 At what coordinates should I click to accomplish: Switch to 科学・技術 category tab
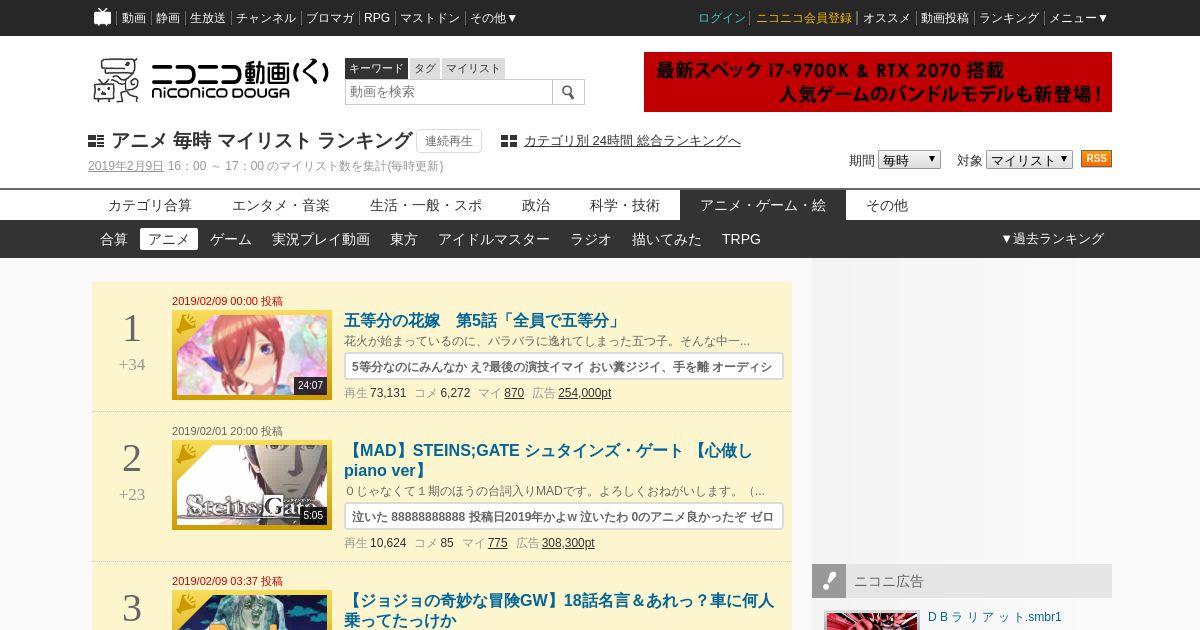pyautogui.click(x=625, y=205)
